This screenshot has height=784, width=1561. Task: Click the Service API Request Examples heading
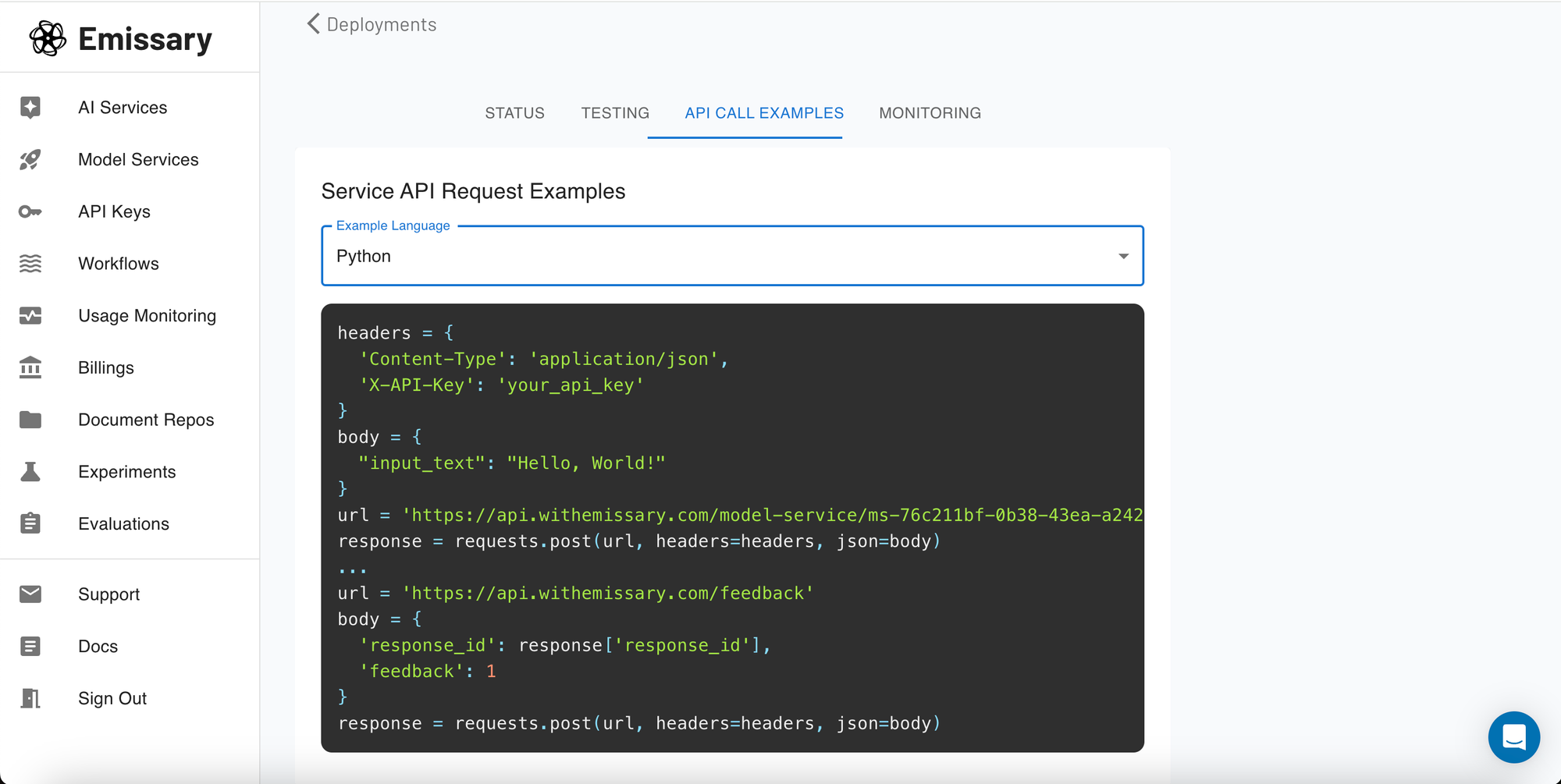(473, 191)
